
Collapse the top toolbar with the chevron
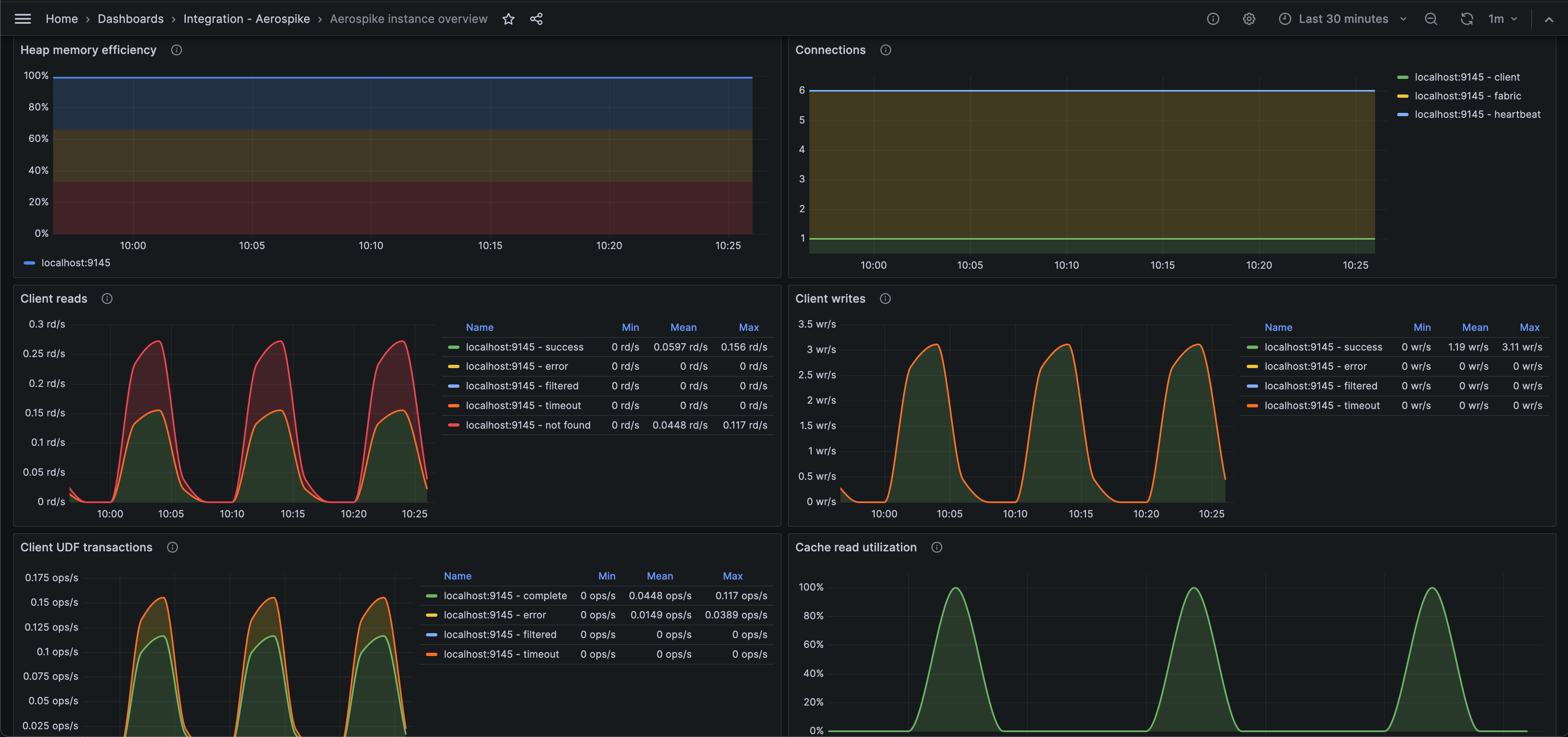[x=1548, y=19]
